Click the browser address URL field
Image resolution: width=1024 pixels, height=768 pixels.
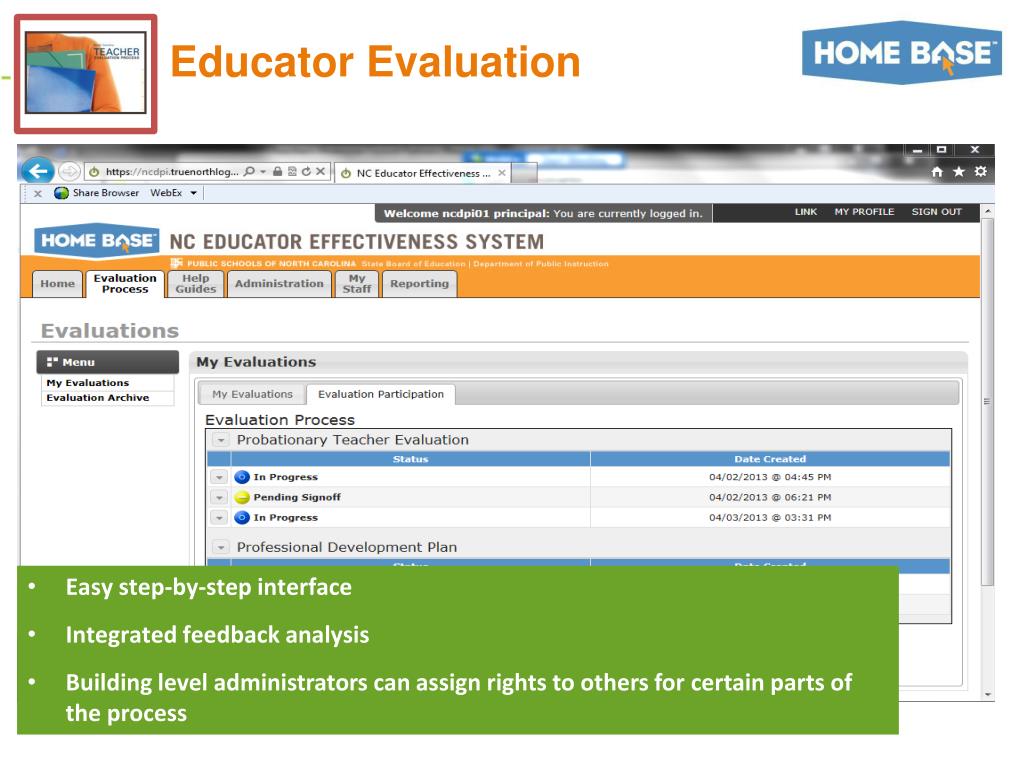[x=172, y=172]
